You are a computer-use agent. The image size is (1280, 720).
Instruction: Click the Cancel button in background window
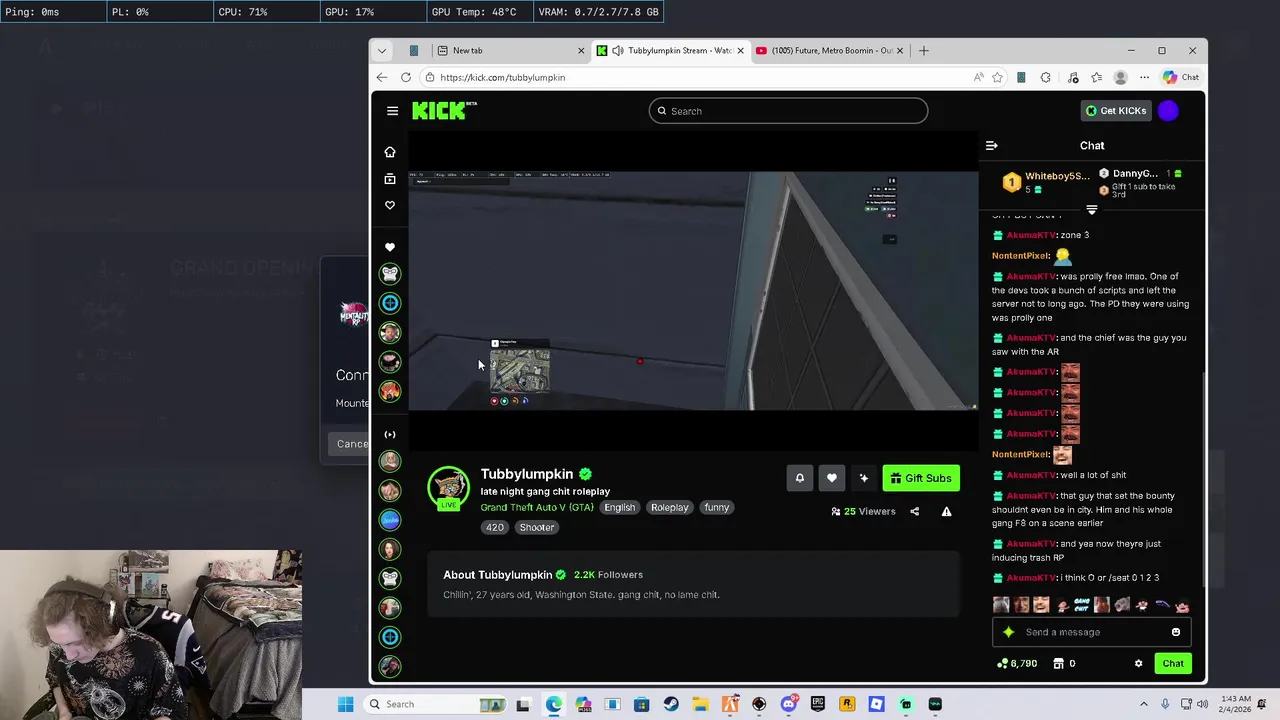click(349, 444)
